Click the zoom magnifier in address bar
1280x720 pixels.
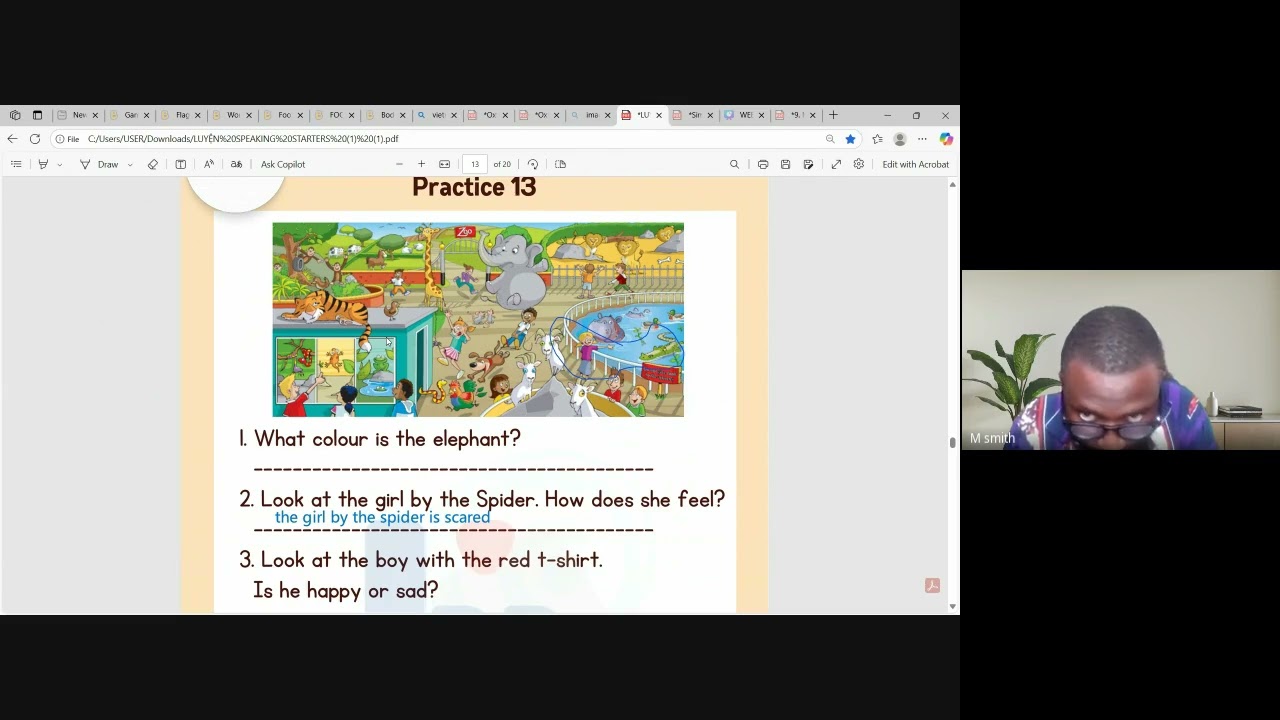click(x=830, y=139)
